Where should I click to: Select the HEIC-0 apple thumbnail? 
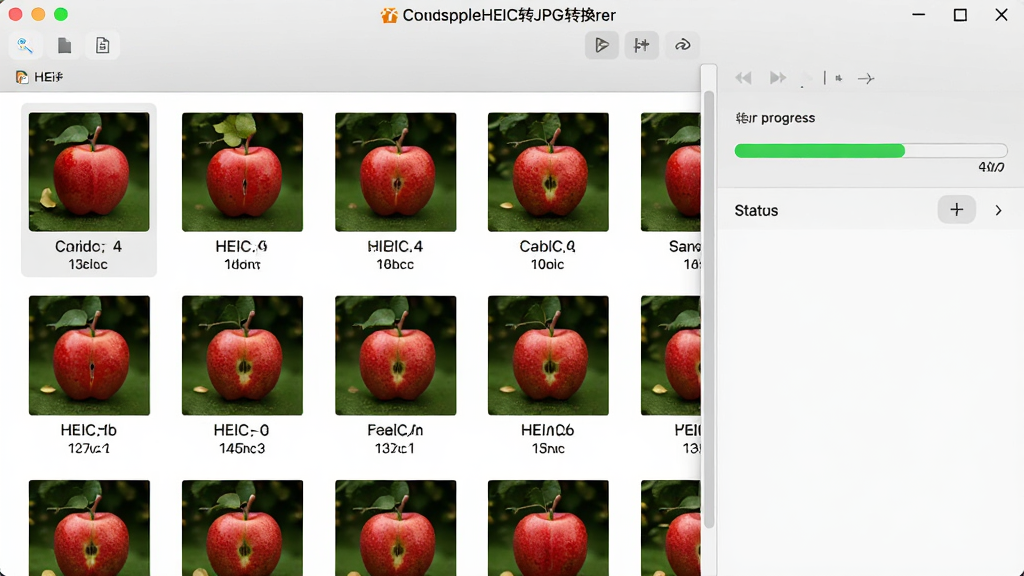click(242, 355)
